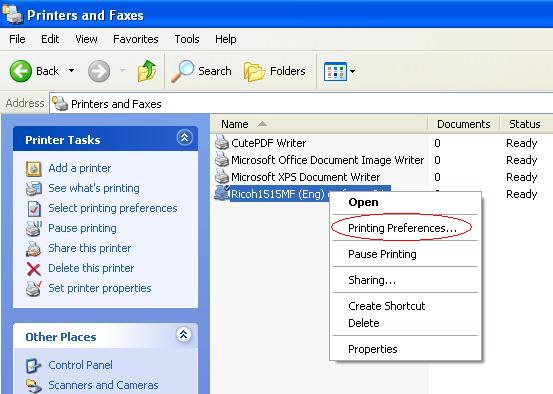Click the Delete this printer link
This screenshot has height=394, width=553.
click(x=91, y=268)
